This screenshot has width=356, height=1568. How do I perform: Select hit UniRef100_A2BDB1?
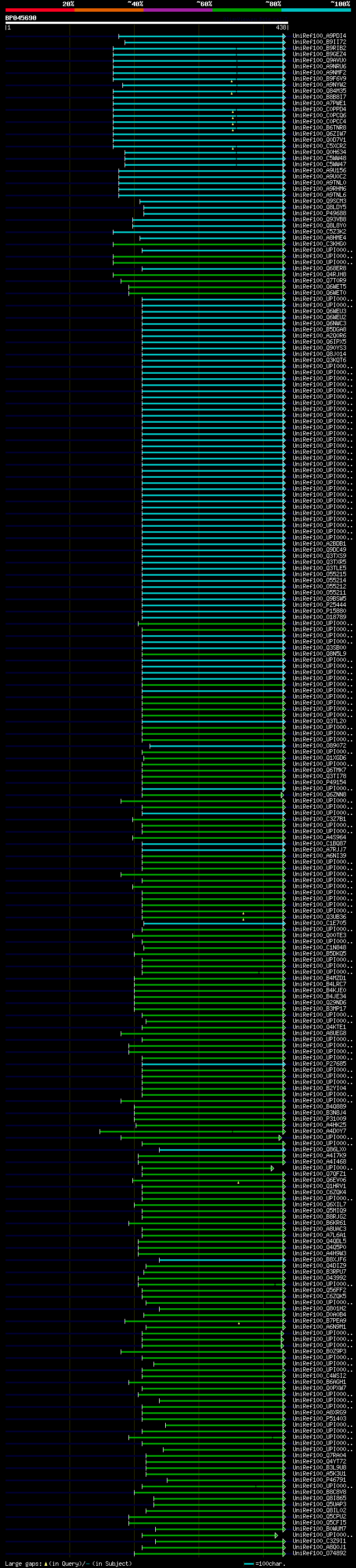click(319, 543)
